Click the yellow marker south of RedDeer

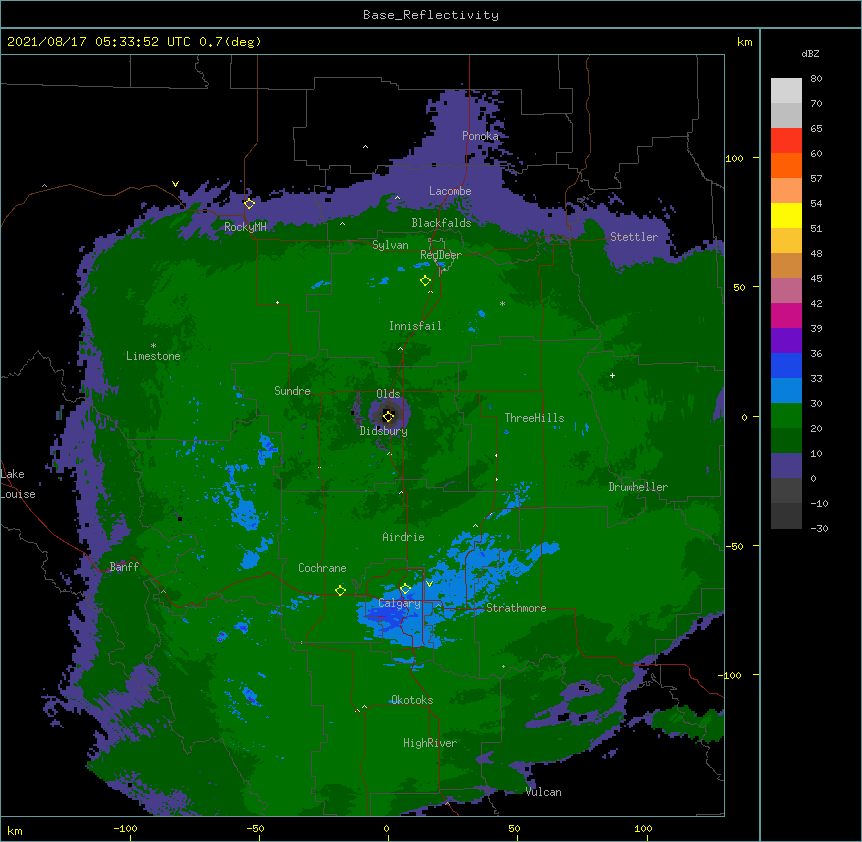(x=425, y=281)
